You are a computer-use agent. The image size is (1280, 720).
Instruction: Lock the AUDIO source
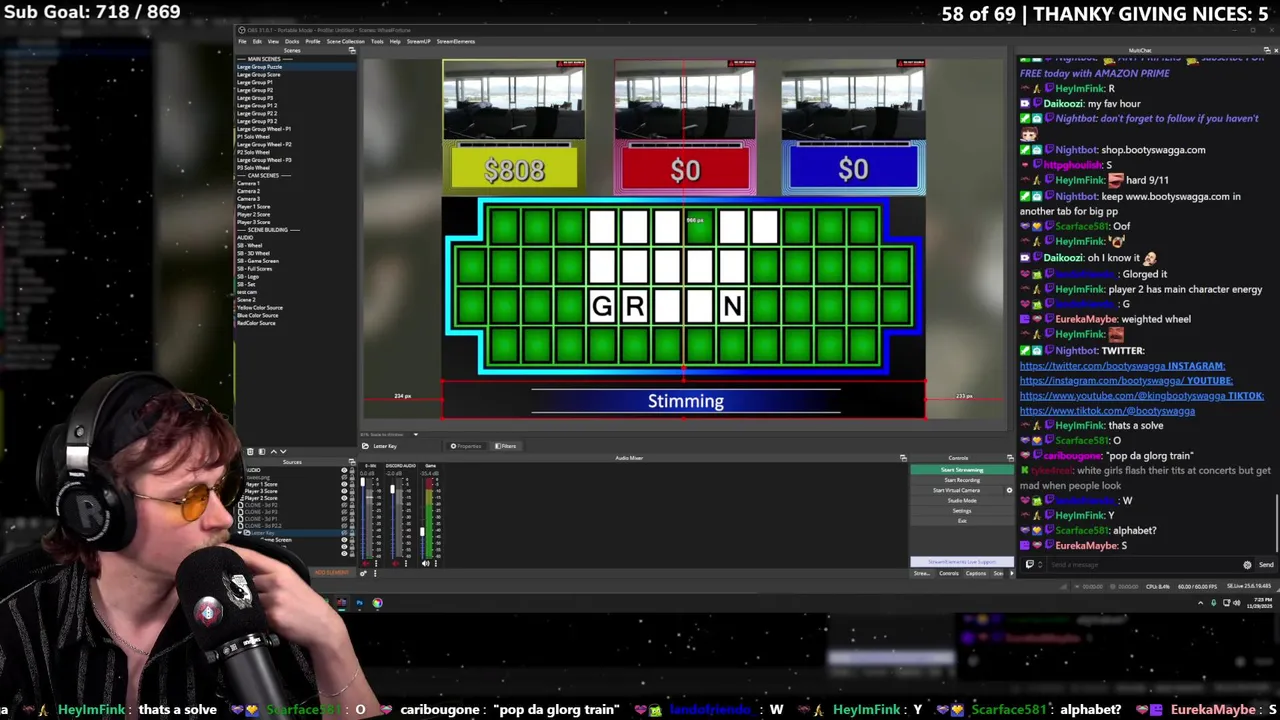(x=352, y=470)
